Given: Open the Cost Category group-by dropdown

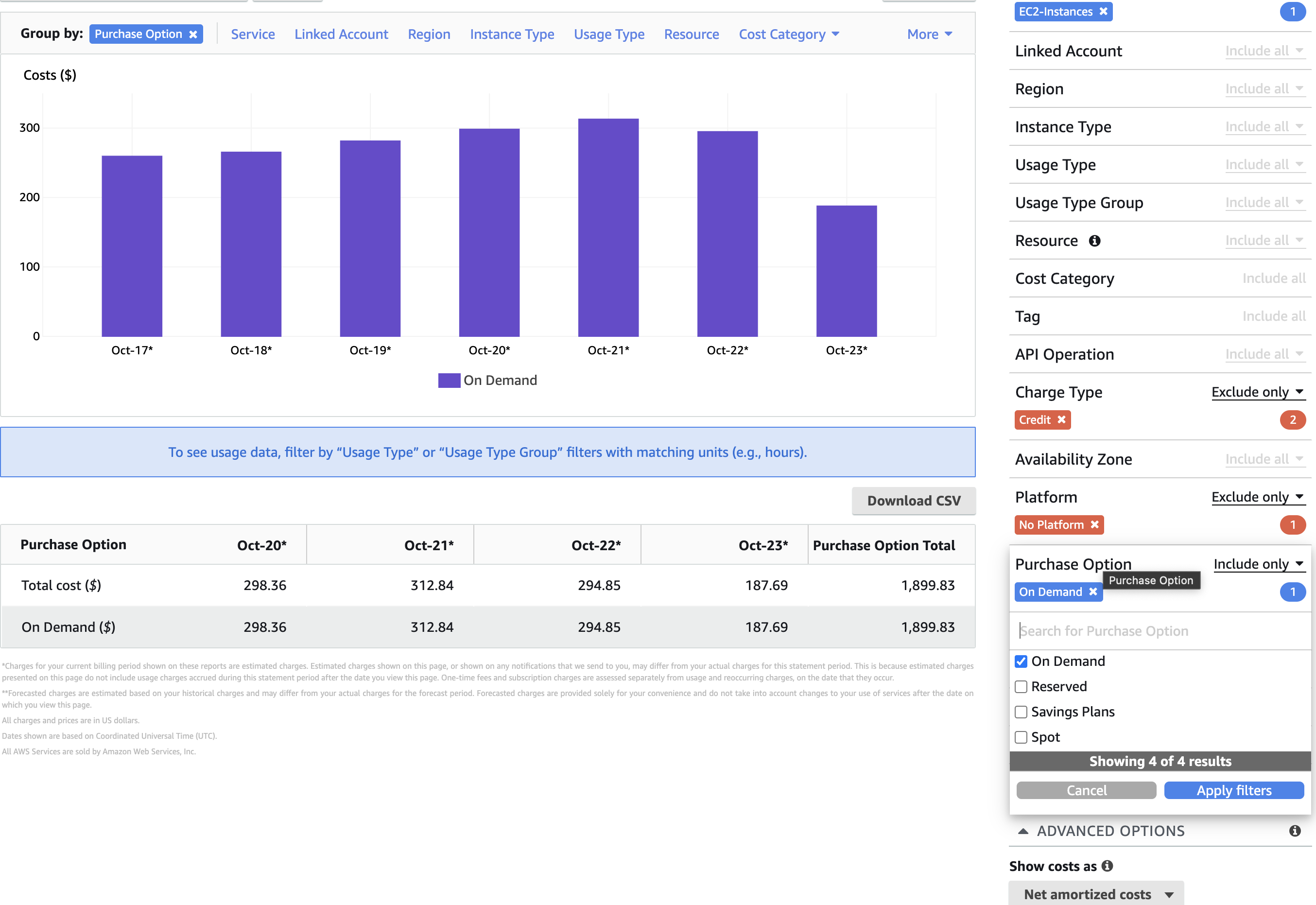Looking at the screenshot, I should (x=789, y=35).
